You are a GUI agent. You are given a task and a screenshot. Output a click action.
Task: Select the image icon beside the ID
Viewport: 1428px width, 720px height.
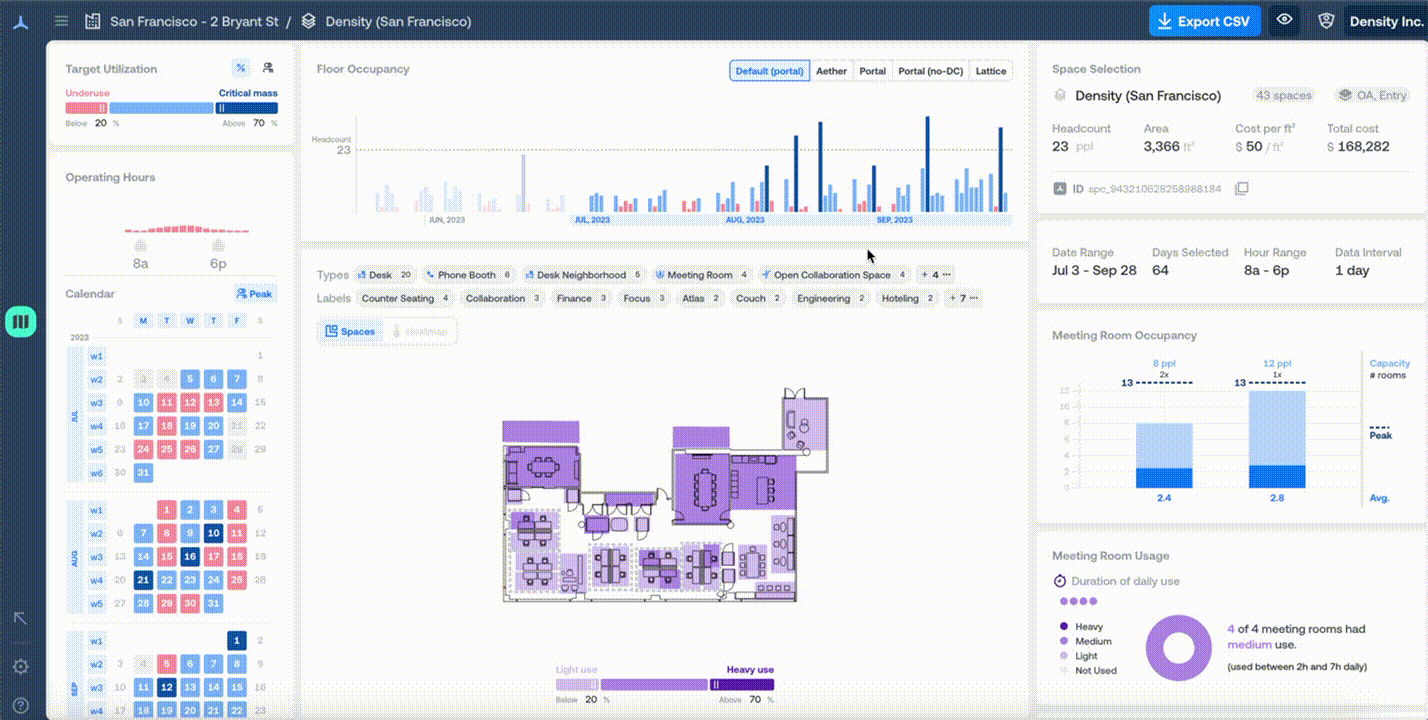point(1060,188)
